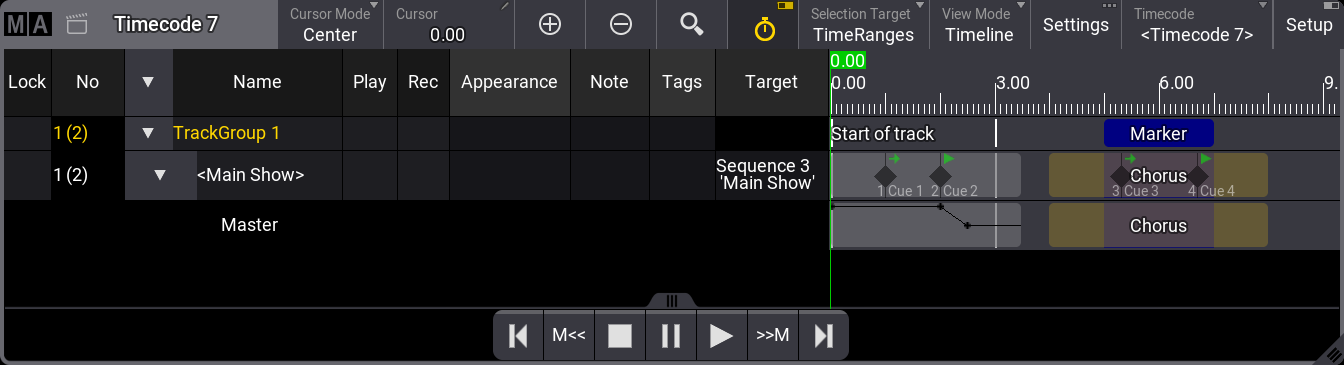This screenshot has width=1344, height=365.
Task: Click the MA logo icon
Action: point(27,25)
